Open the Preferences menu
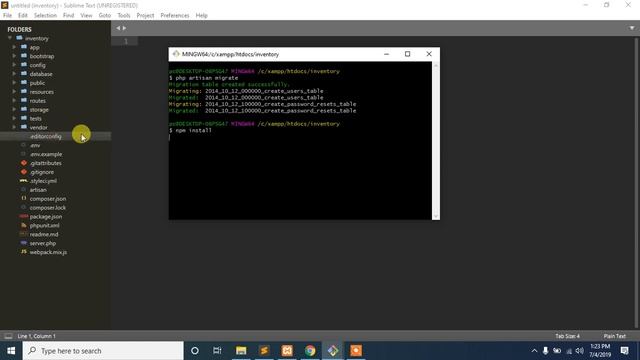The image size is (640, 360). tap(175, 15)
